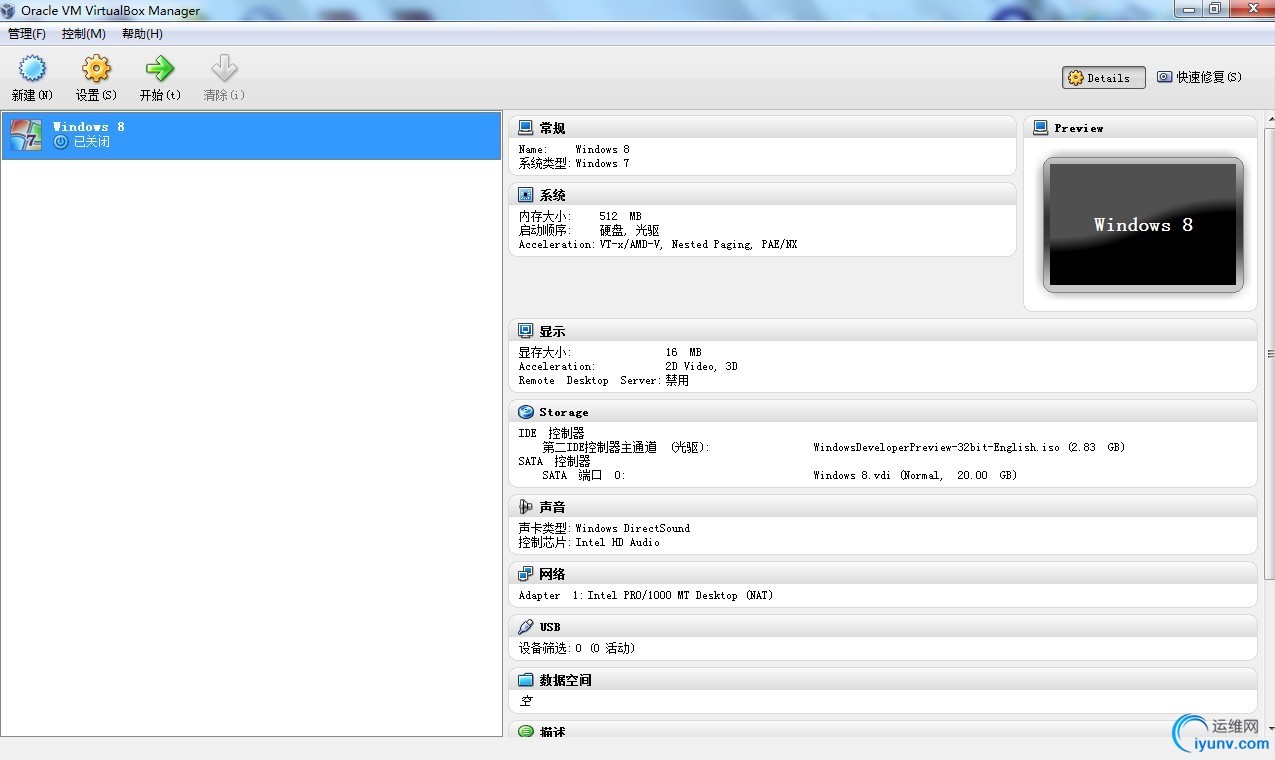Open the 管理(F) menu

[x=27, y=34]
